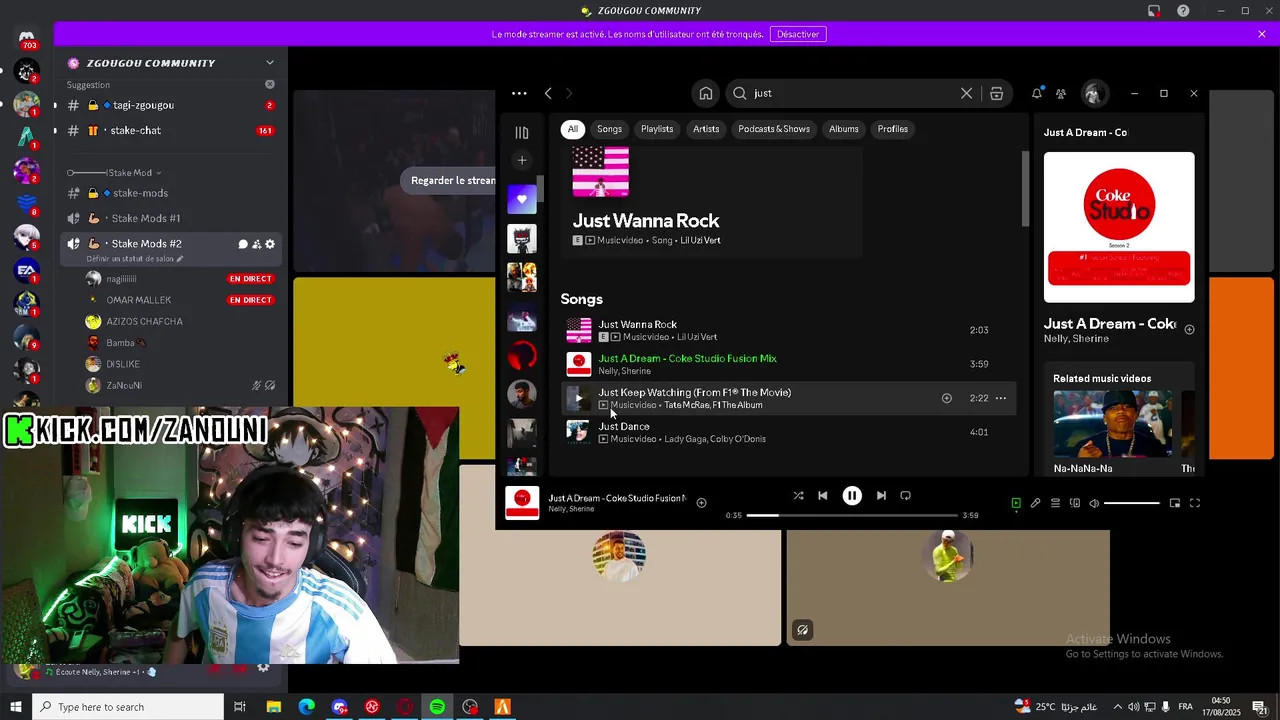
Task: Skip to next track
Action: point(881,495)
